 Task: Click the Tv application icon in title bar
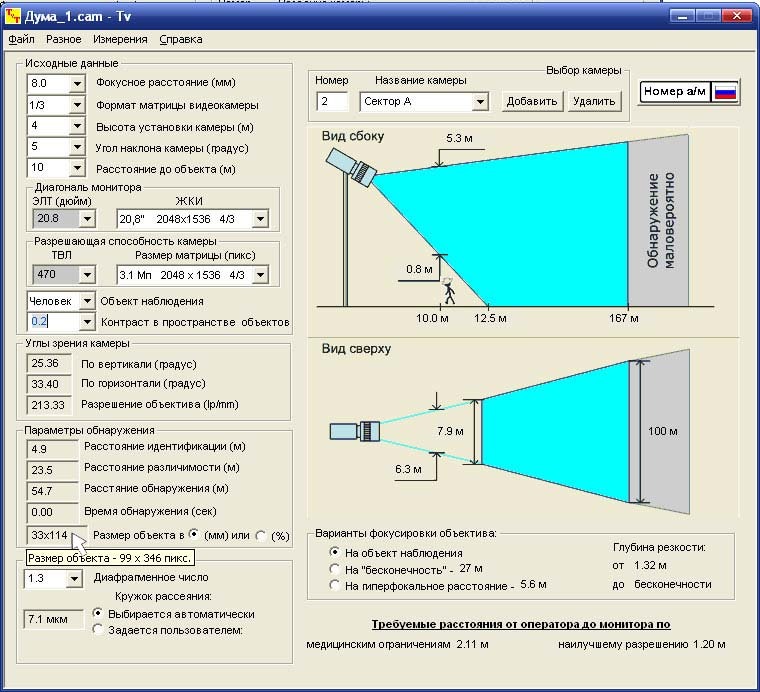(x=13, y=16)
